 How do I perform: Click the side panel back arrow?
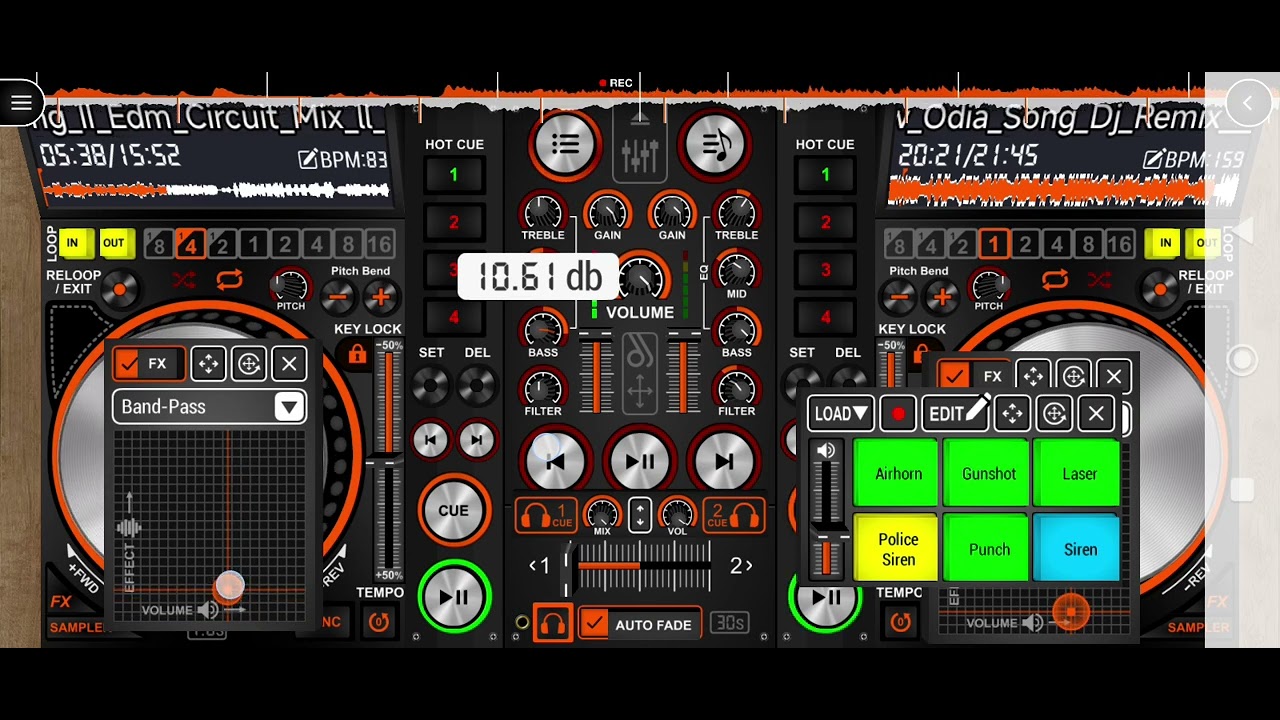tap(1246, 102)
